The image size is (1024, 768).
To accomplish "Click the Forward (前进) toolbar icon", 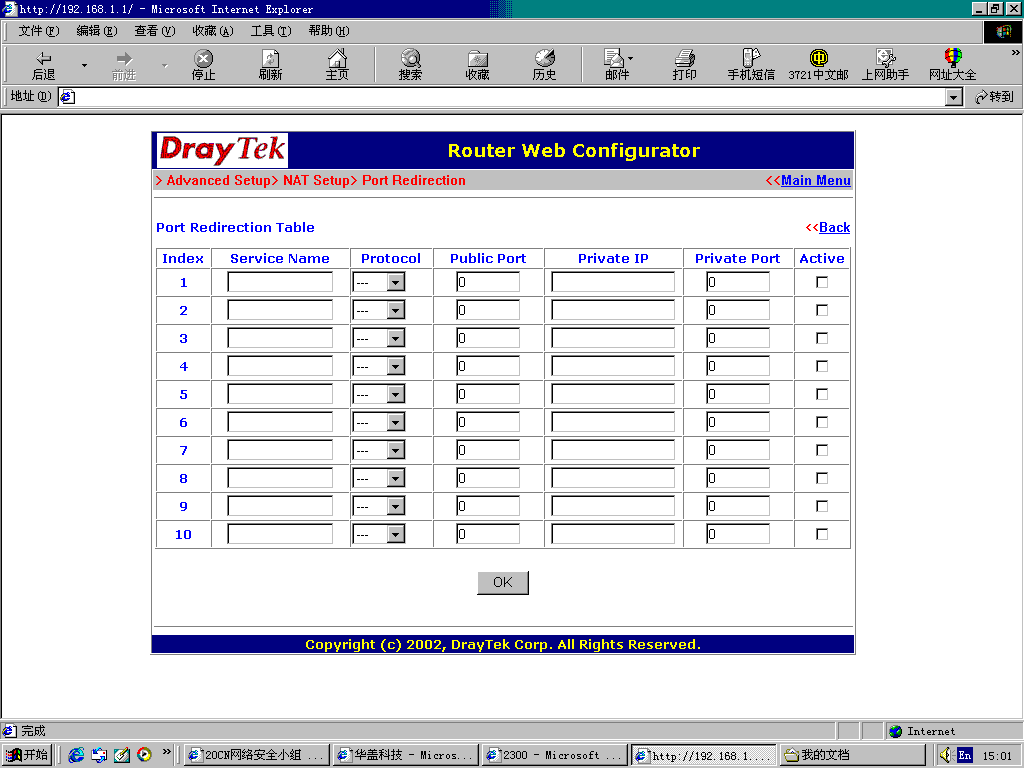I will point(124,65).
